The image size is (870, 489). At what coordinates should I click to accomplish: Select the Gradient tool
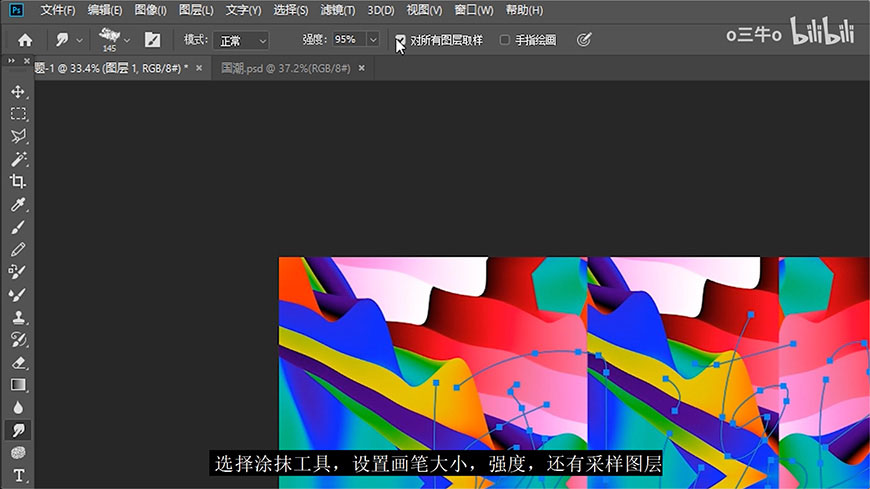click(x=18, y=385)
